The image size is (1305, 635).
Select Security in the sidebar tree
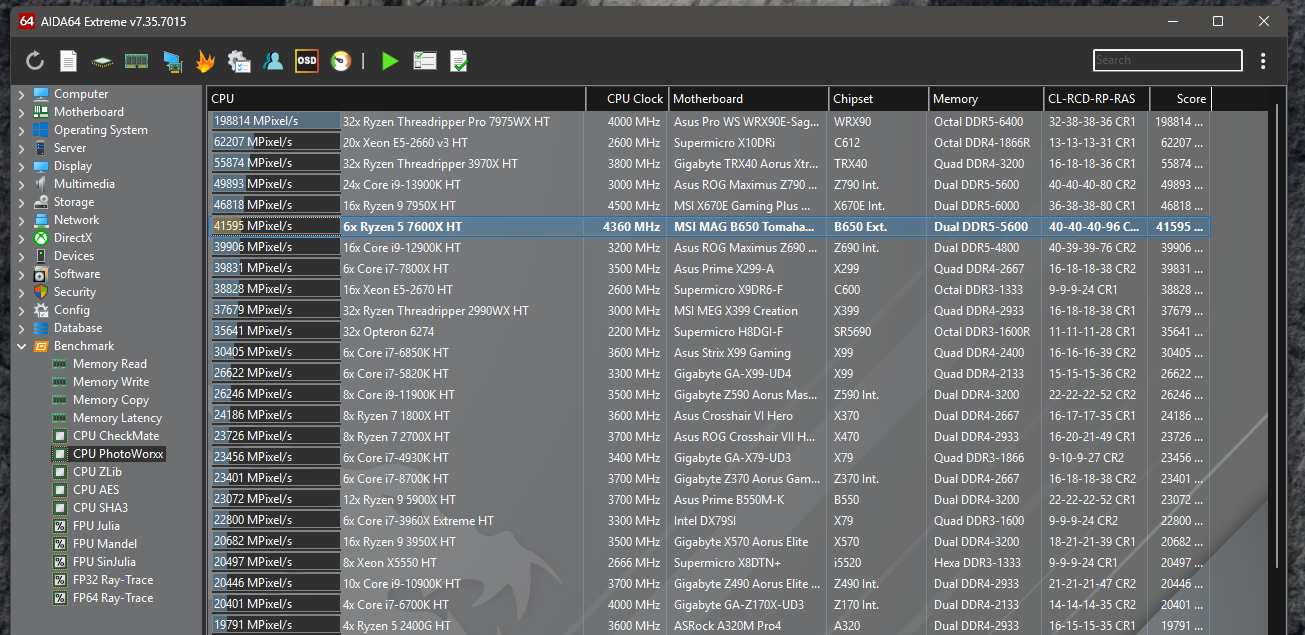(74, 292)
